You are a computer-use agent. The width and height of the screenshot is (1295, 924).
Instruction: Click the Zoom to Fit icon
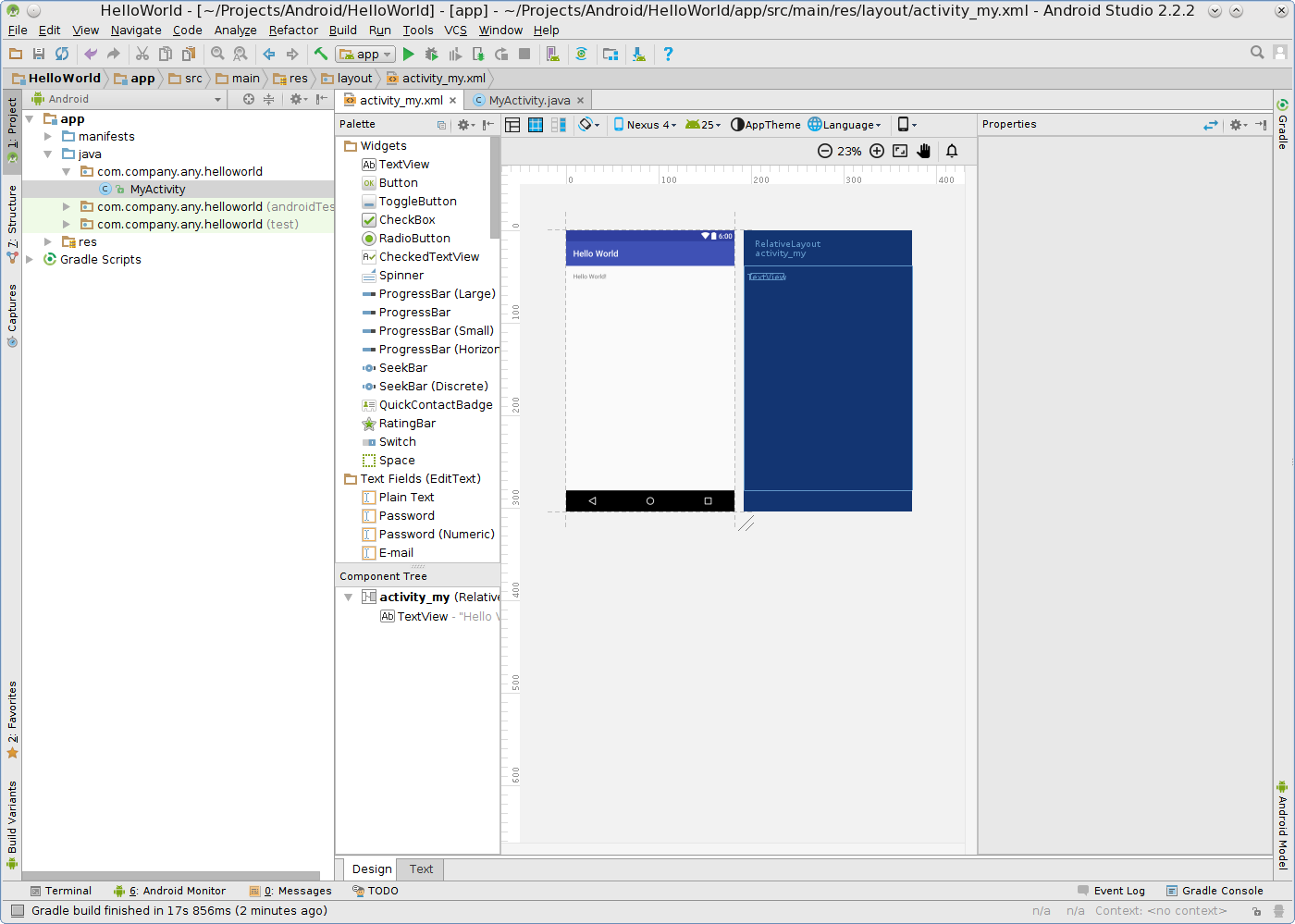900,151
